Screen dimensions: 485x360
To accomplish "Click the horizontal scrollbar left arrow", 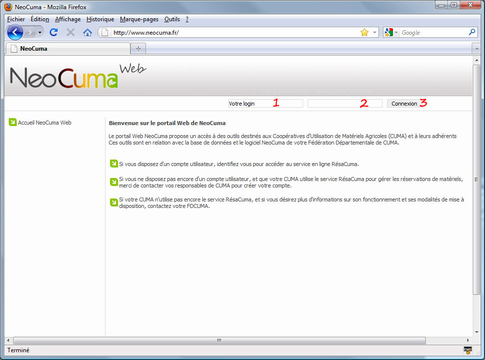I will tap(8, 340).
